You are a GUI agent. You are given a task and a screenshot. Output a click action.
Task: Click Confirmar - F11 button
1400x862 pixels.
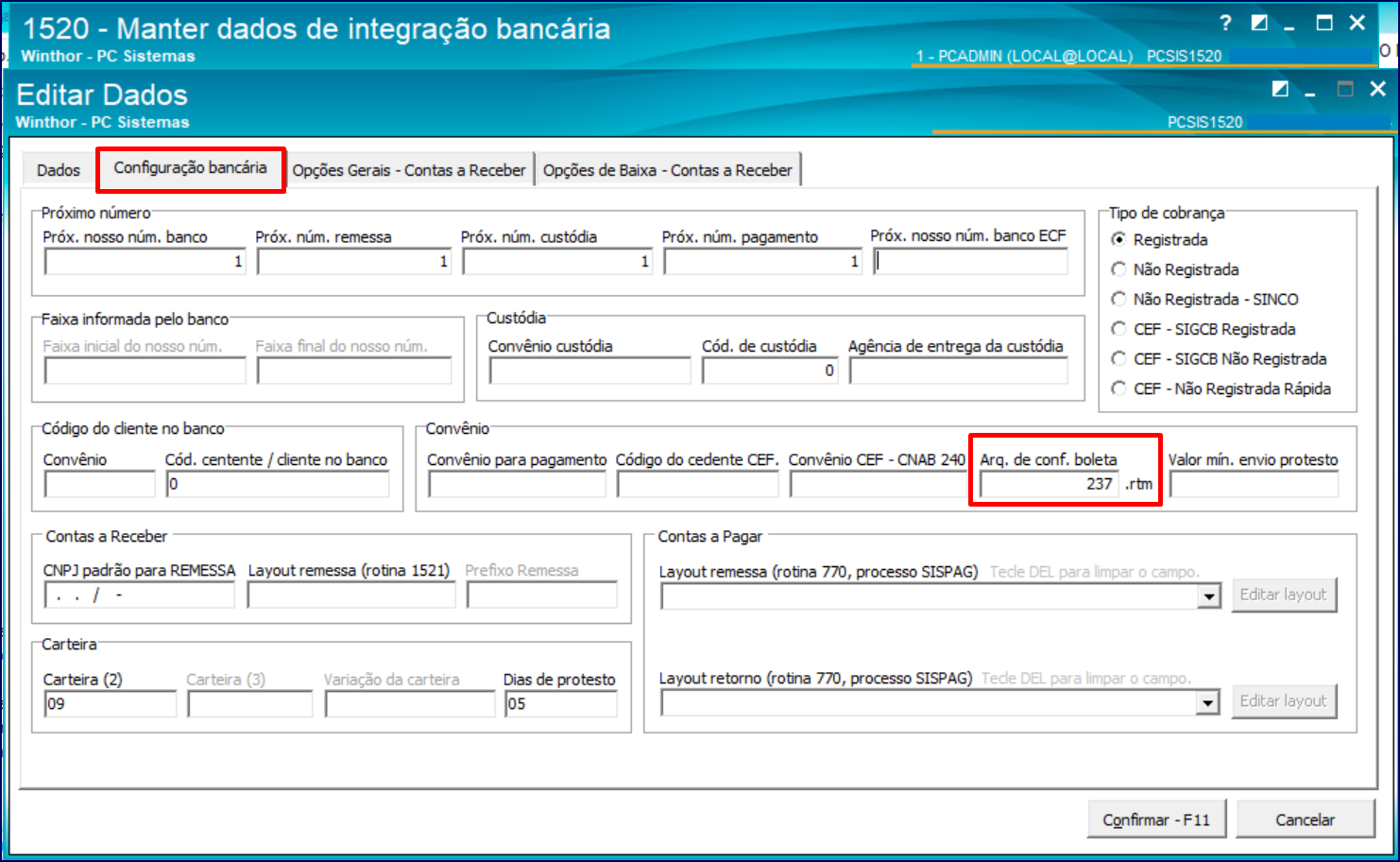pos(1156,819)
